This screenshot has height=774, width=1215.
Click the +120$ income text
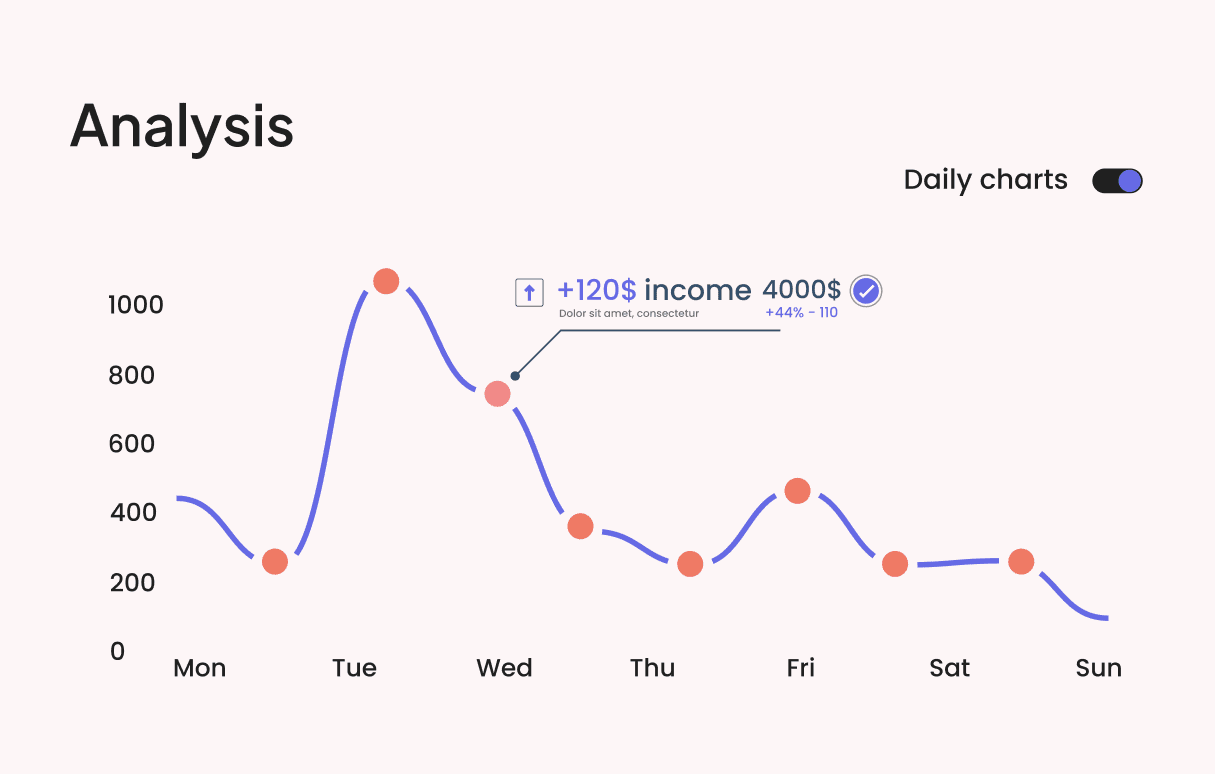(x=654, y=290)
